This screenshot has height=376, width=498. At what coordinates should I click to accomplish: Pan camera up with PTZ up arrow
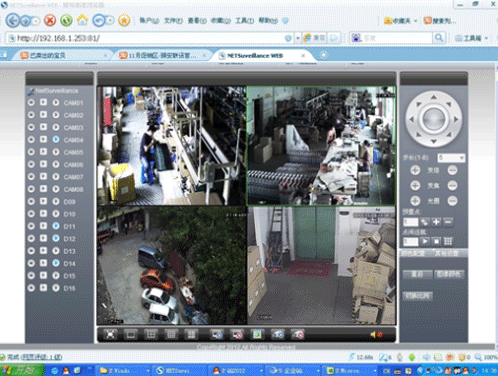(434, 97)
